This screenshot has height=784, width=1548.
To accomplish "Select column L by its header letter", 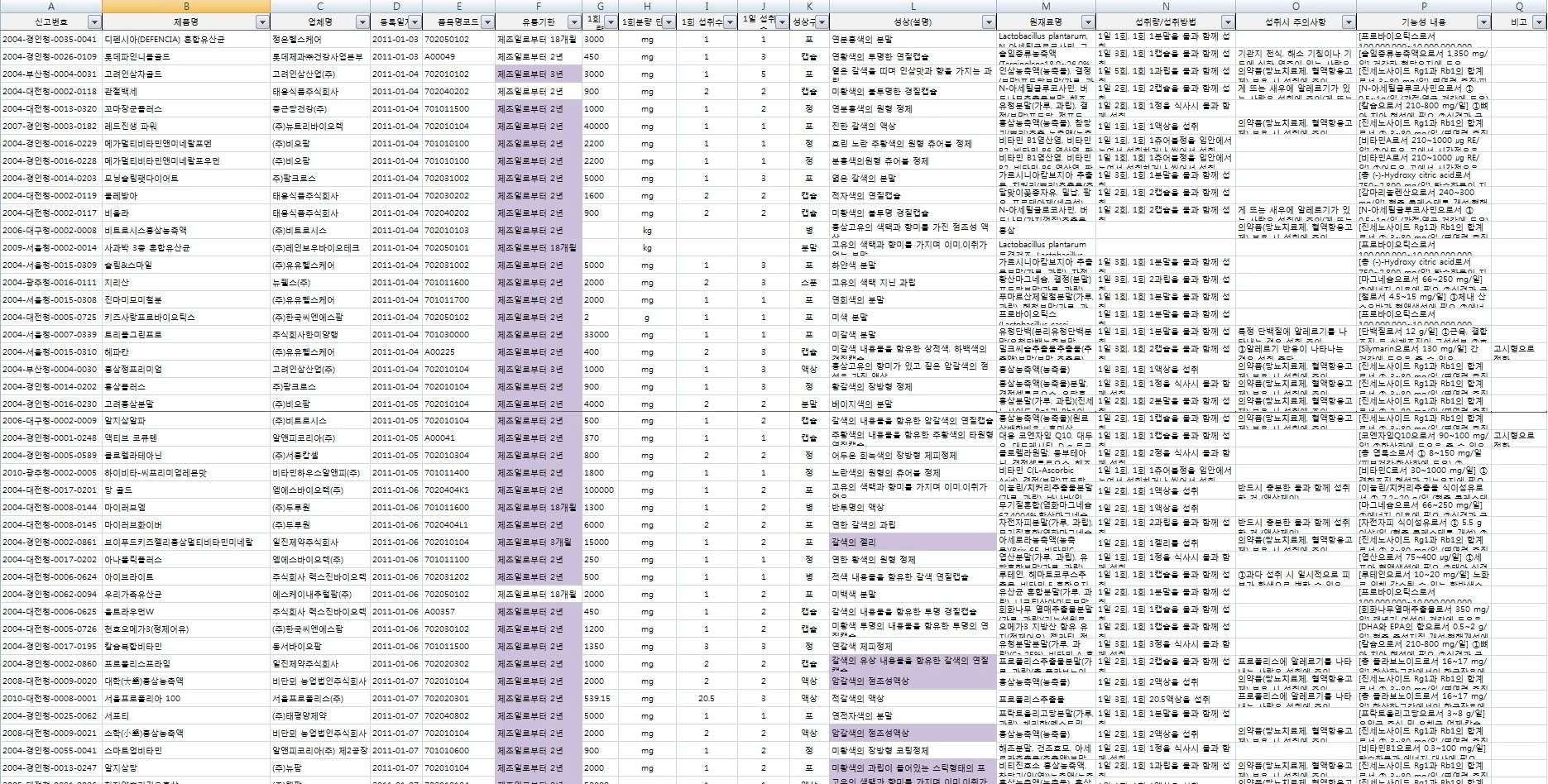I will point(913,7).
